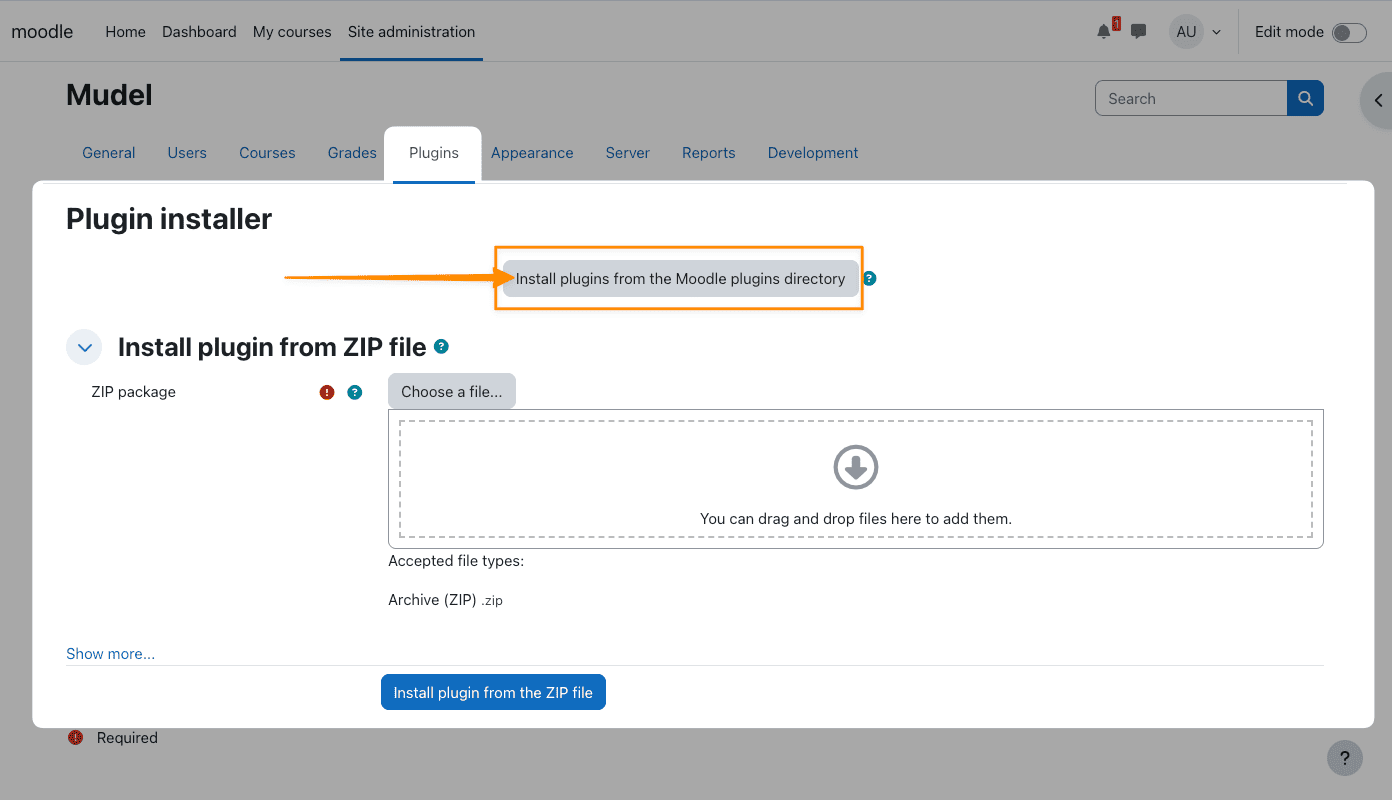This screenshot has height=800, width=1392.
Task: Toggle the Edit mode switch
Action: point(1349,33)
